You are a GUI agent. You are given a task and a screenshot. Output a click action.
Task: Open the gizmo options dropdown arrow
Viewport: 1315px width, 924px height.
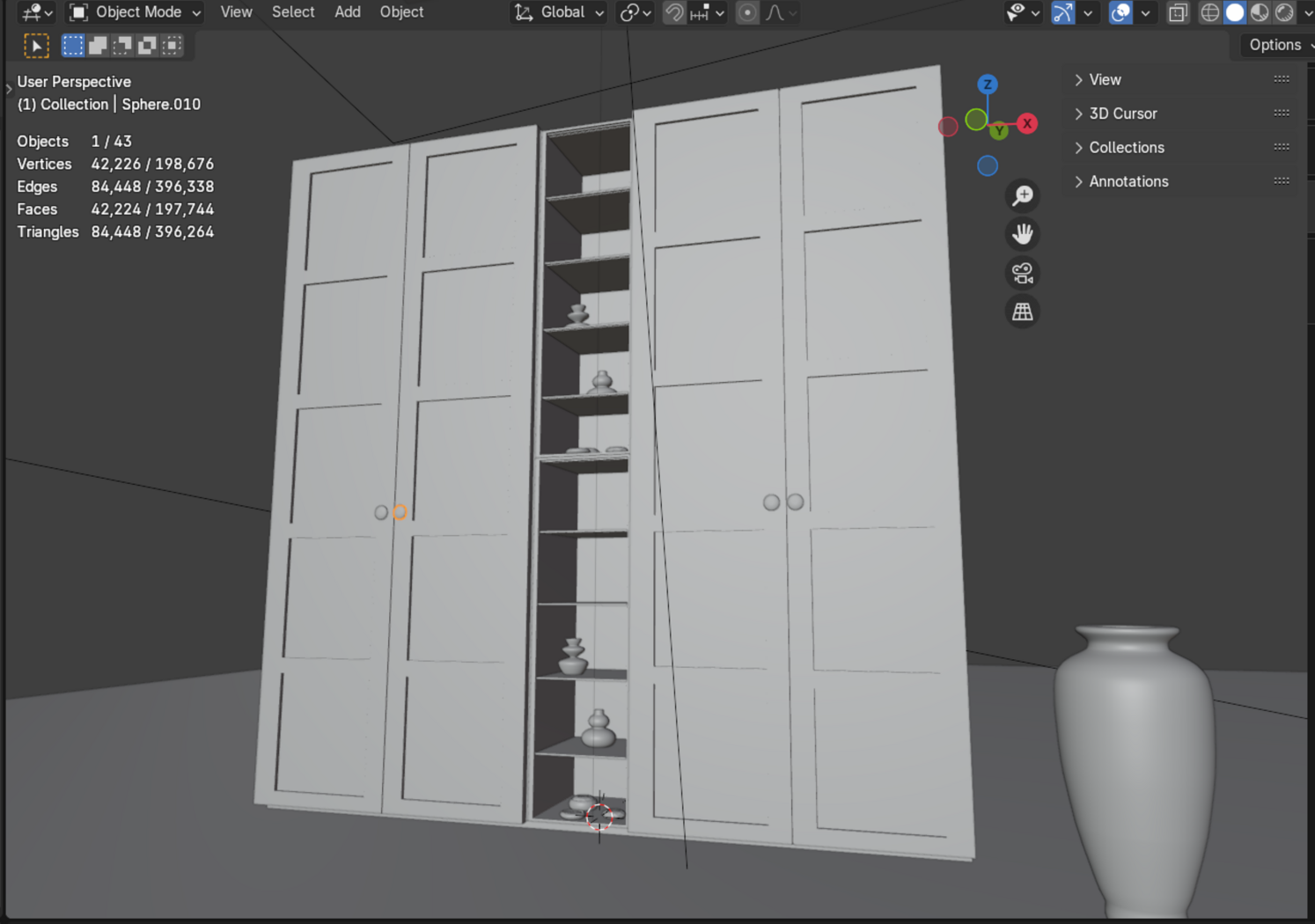click(x=1088, y=12)
